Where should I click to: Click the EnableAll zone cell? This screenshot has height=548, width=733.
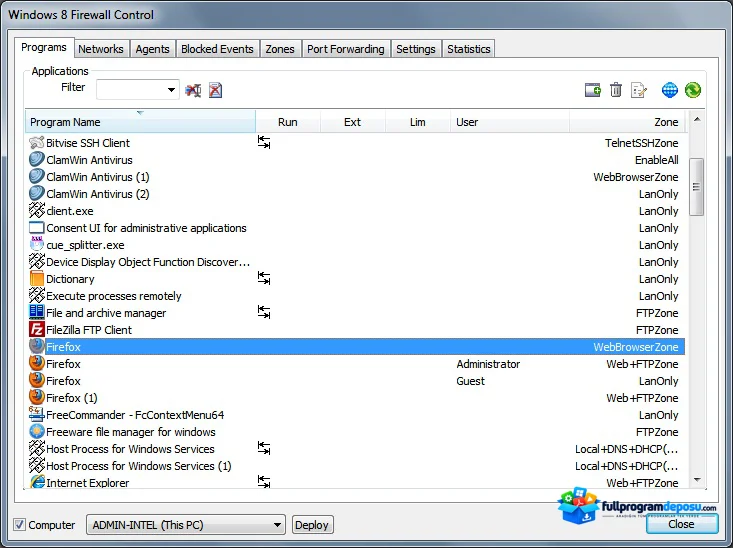pyautogui.click(x=656, y=159)
